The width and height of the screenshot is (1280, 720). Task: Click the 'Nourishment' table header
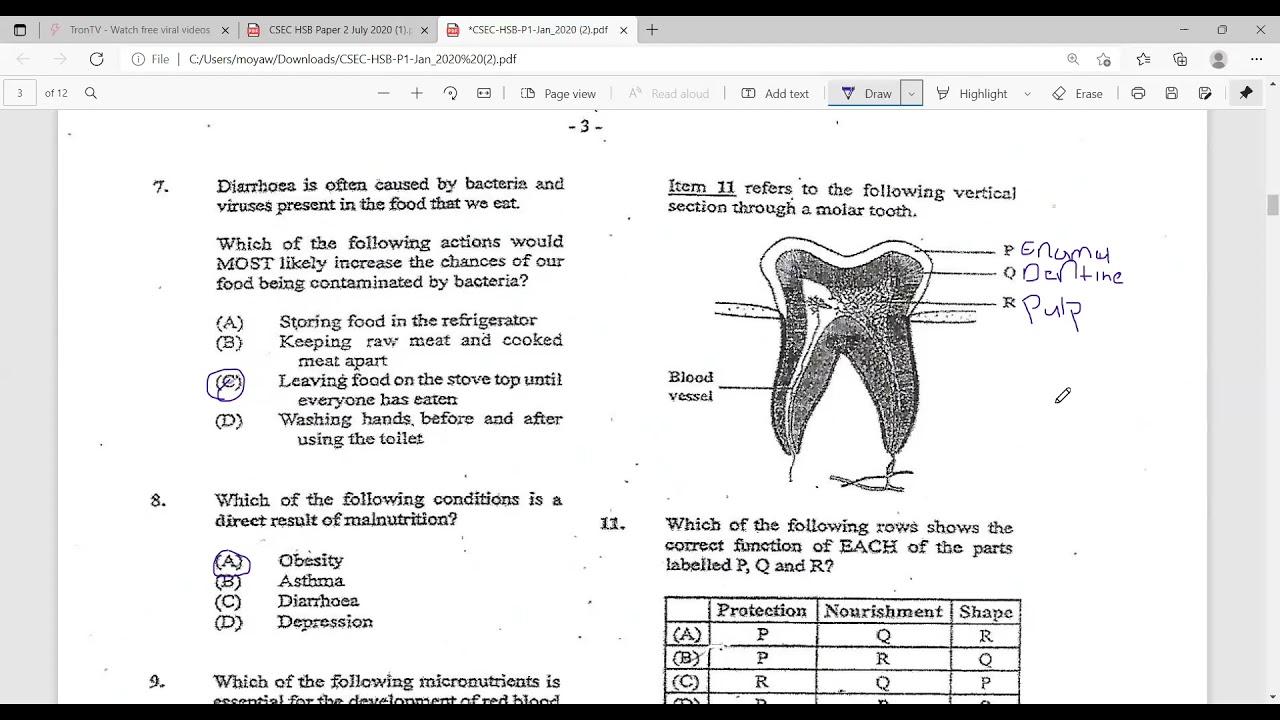883,611
